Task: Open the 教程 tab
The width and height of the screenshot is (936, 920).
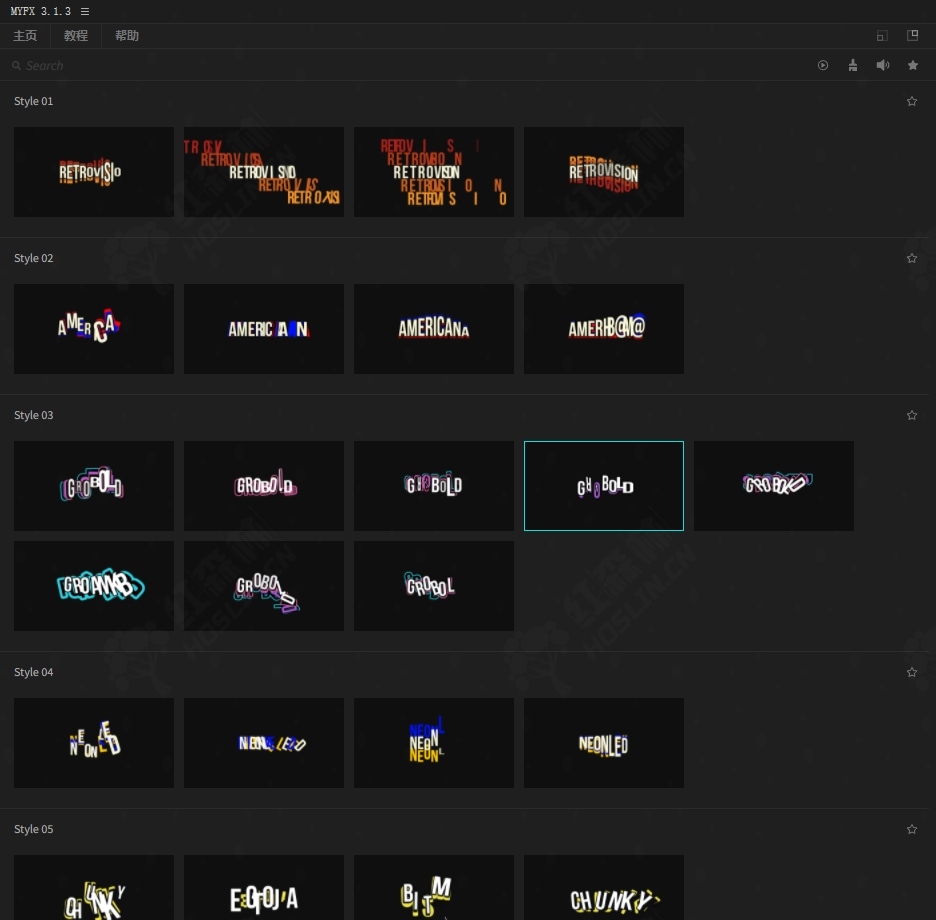Action: [x=76, y=36]
